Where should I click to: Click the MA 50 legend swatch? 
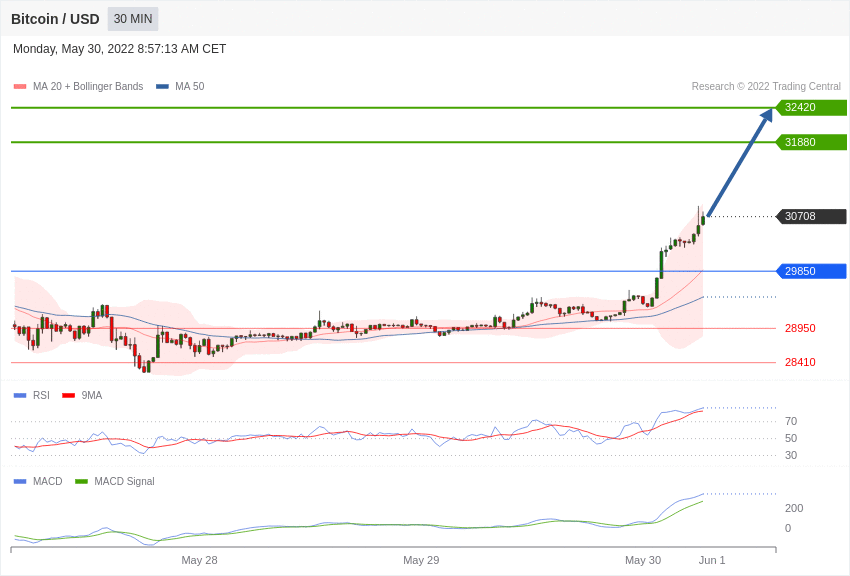162,87
